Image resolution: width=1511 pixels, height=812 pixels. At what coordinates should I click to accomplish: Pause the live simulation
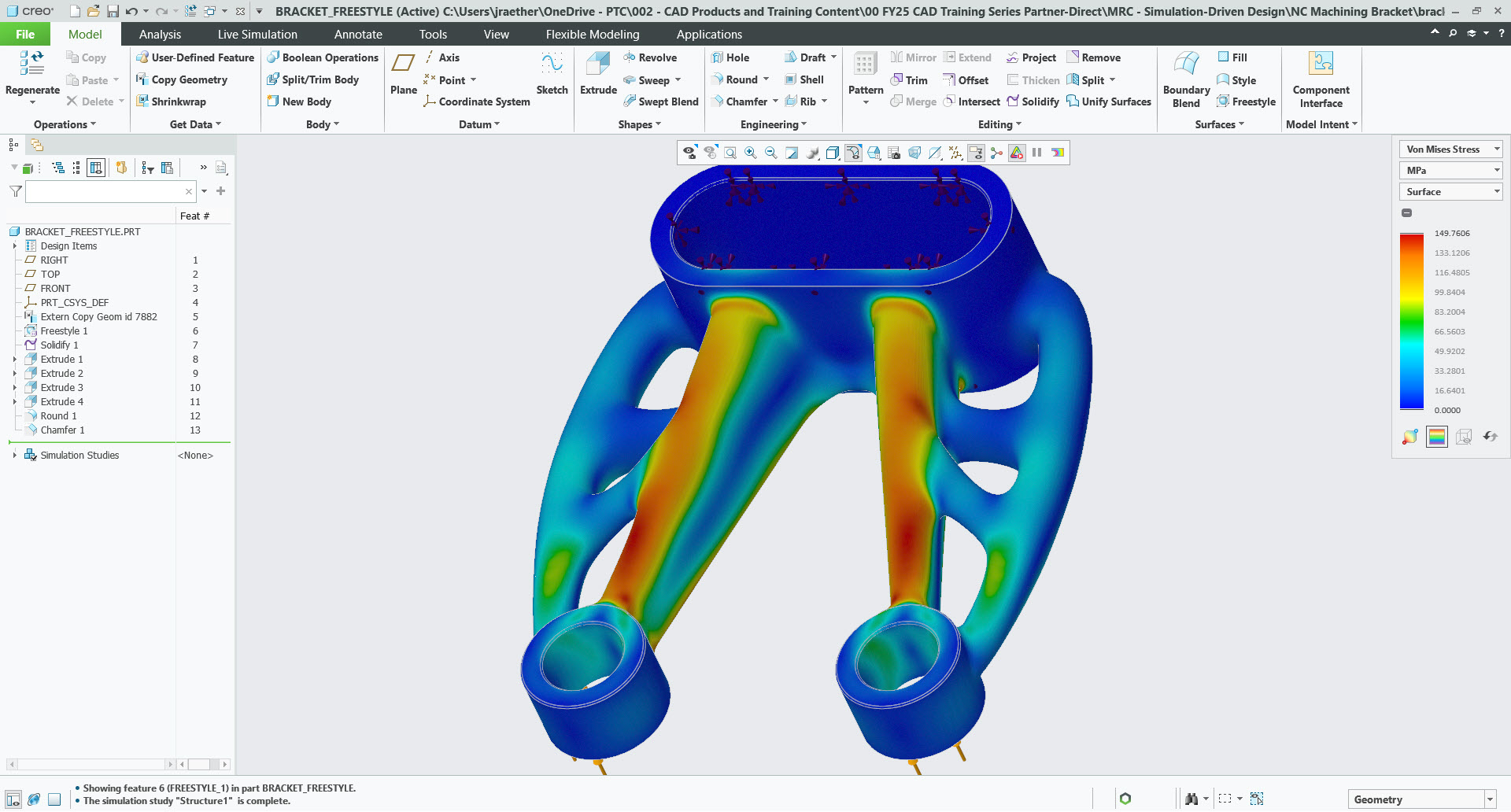point(1037,153)
